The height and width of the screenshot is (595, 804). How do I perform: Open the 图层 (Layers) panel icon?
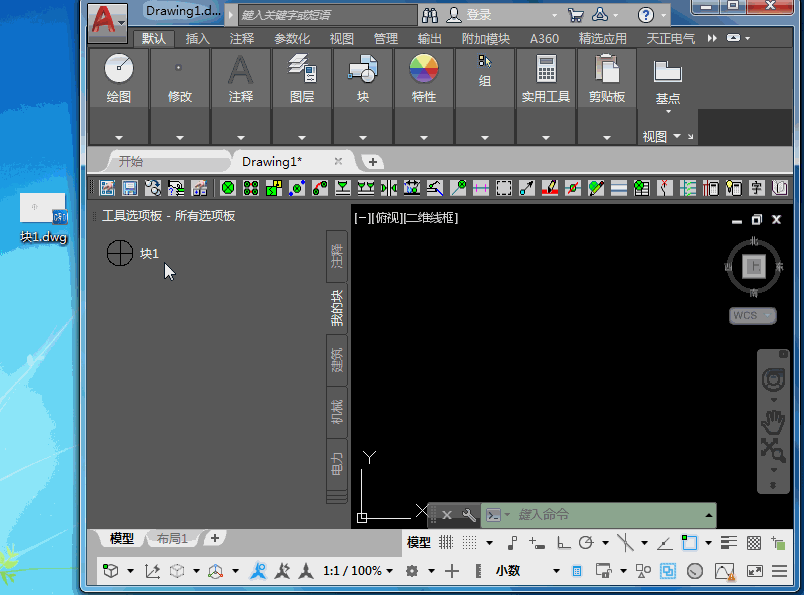[301, 69]
